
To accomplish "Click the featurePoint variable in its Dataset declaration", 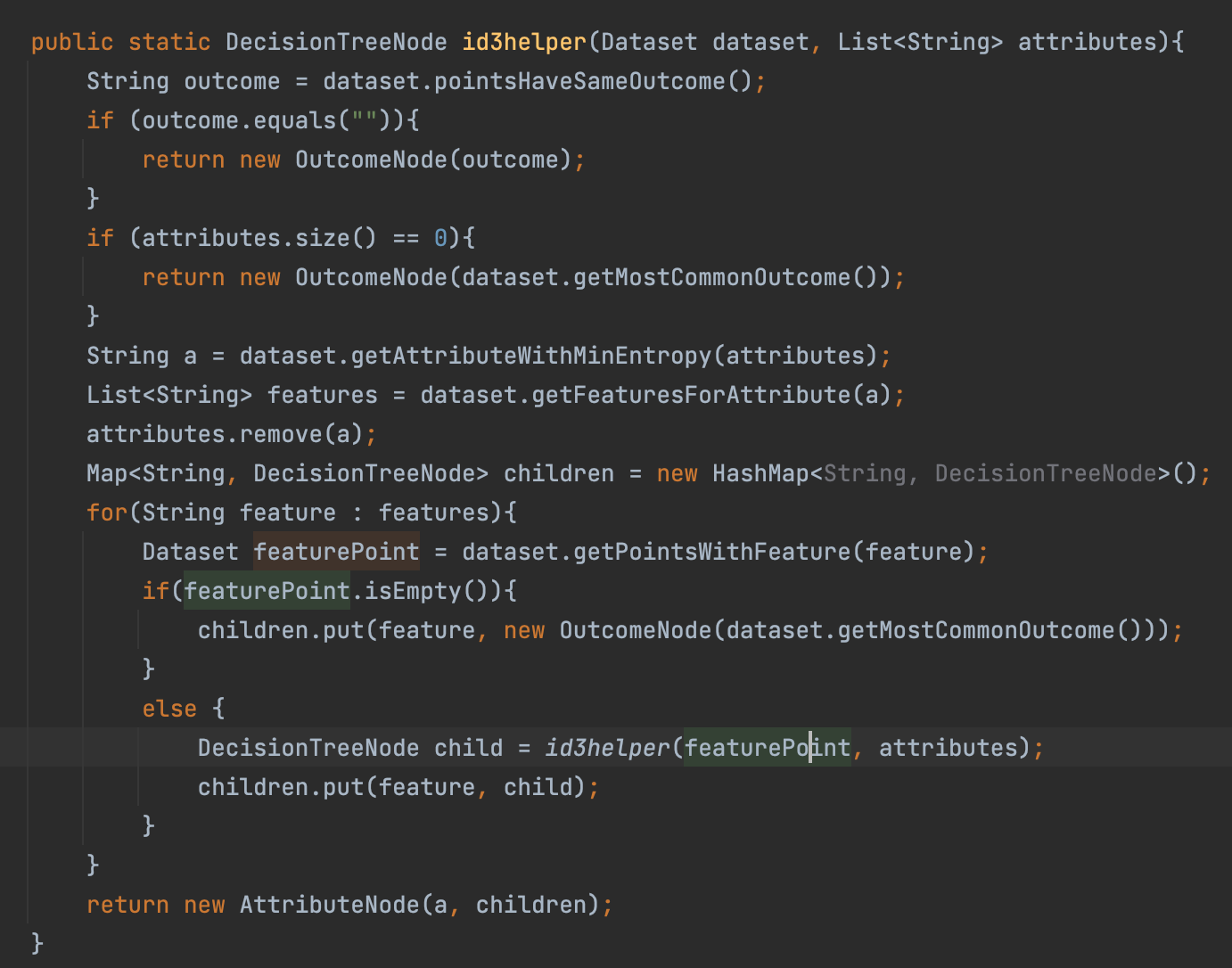I will (x=336, y=552).
